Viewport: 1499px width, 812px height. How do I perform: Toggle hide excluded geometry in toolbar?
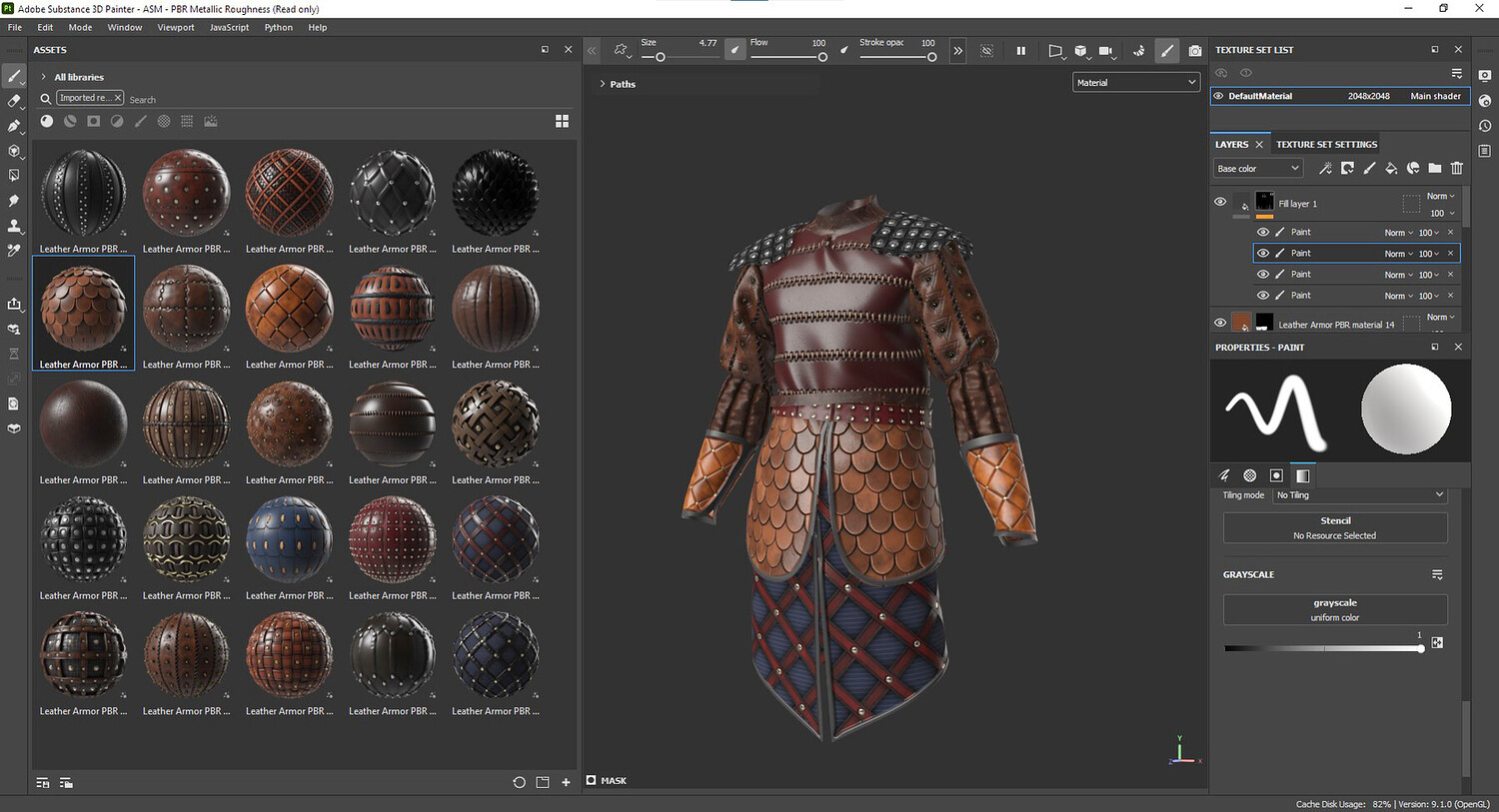coord(986,50)
